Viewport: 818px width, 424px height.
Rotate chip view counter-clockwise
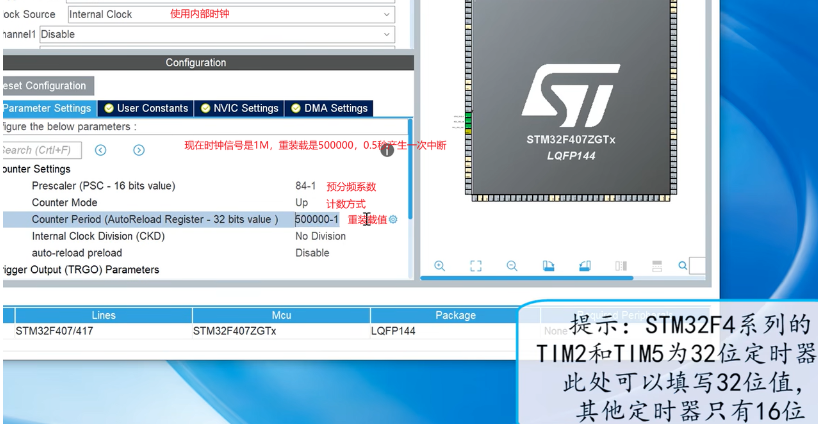[585, 266]
